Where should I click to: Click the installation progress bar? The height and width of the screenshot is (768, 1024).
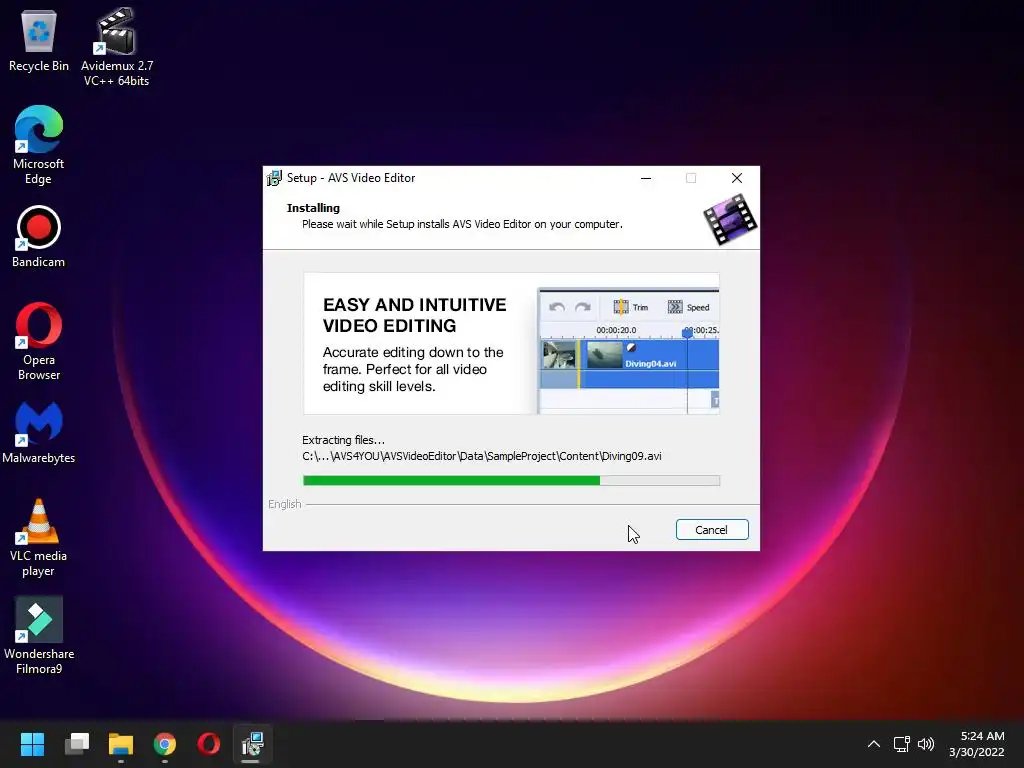point(511,481)
